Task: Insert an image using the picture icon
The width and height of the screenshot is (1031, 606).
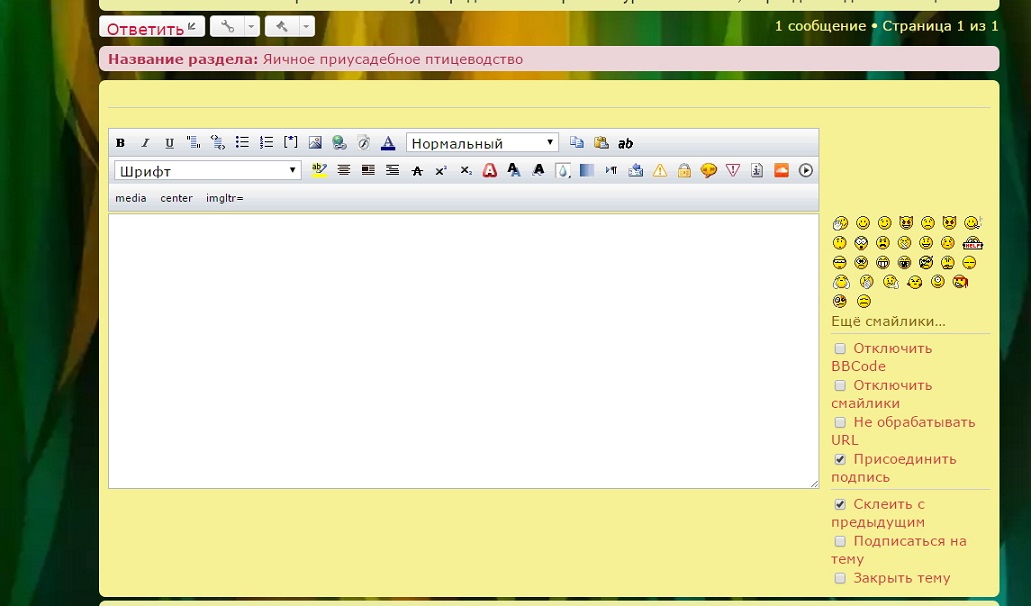Action: tap(315, 143)
